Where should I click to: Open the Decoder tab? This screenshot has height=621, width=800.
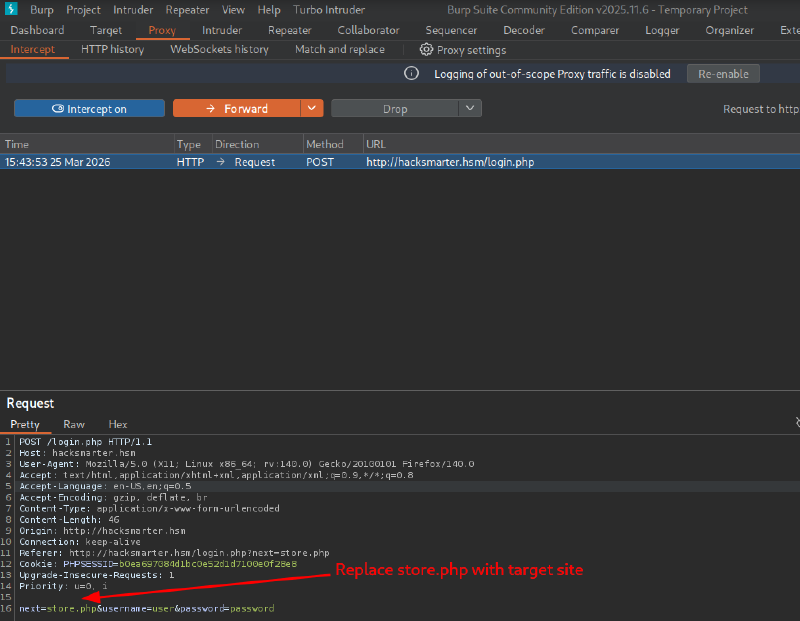pos(524,30)
